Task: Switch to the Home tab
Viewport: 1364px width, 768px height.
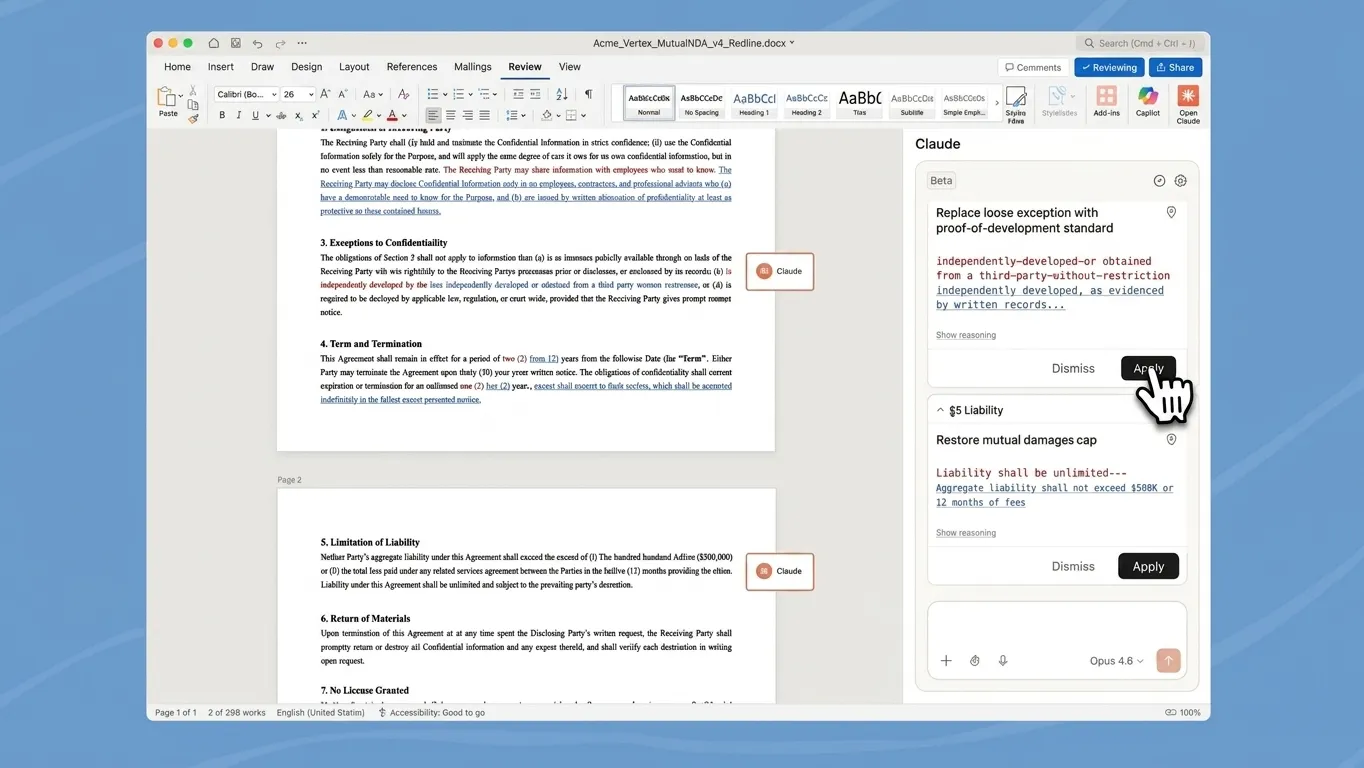Action: [177, 67]
